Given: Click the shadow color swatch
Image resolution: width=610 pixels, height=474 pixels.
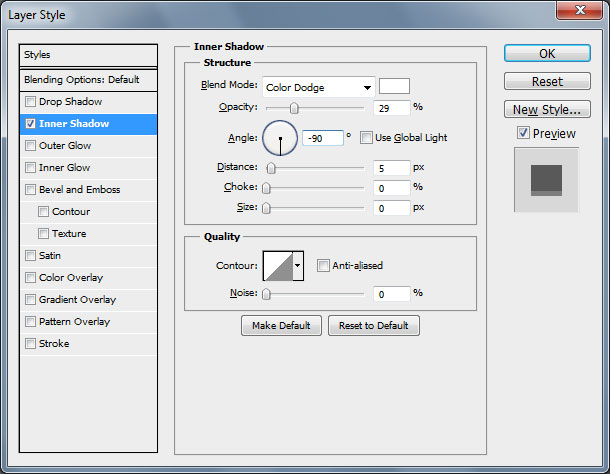Looking at the screenshot, I should [394, 86].
